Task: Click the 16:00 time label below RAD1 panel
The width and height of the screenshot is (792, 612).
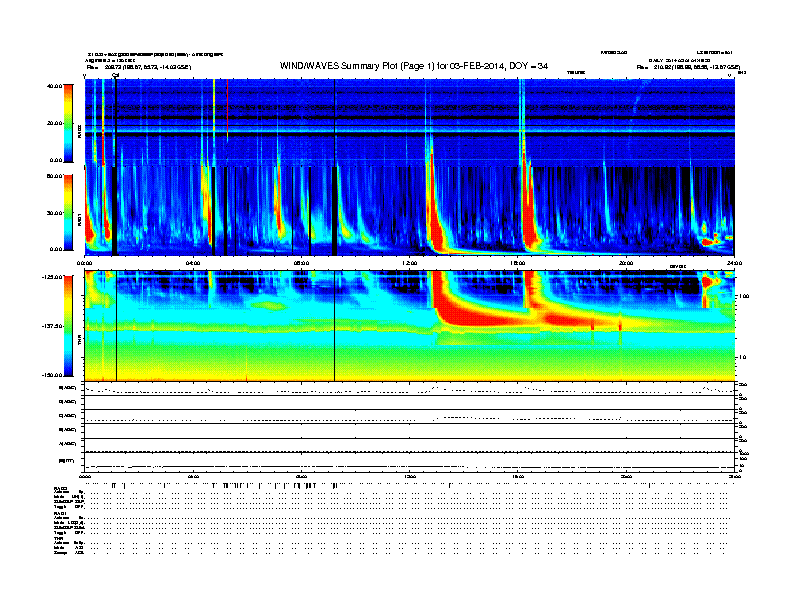Action: [518, 263]
